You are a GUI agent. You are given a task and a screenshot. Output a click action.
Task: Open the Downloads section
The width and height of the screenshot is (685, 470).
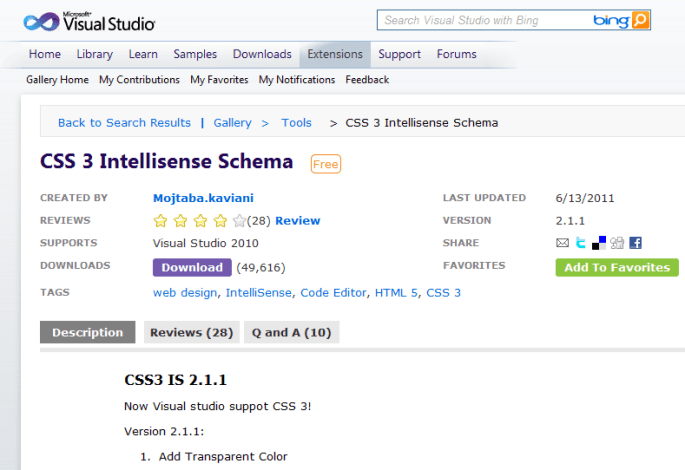262,54
